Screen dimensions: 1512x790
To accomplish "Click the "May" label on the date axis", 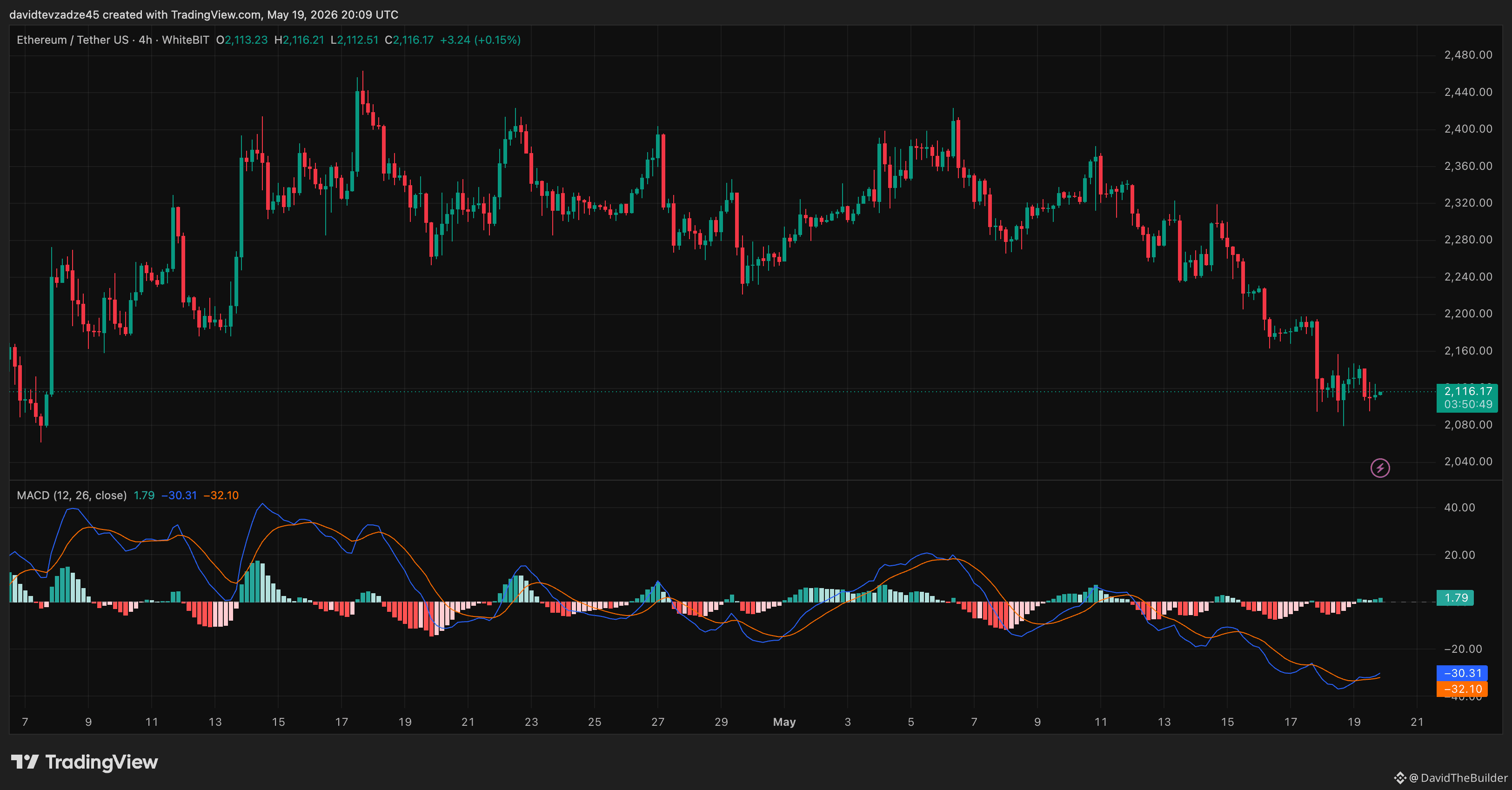I will [x=784, y=722].
